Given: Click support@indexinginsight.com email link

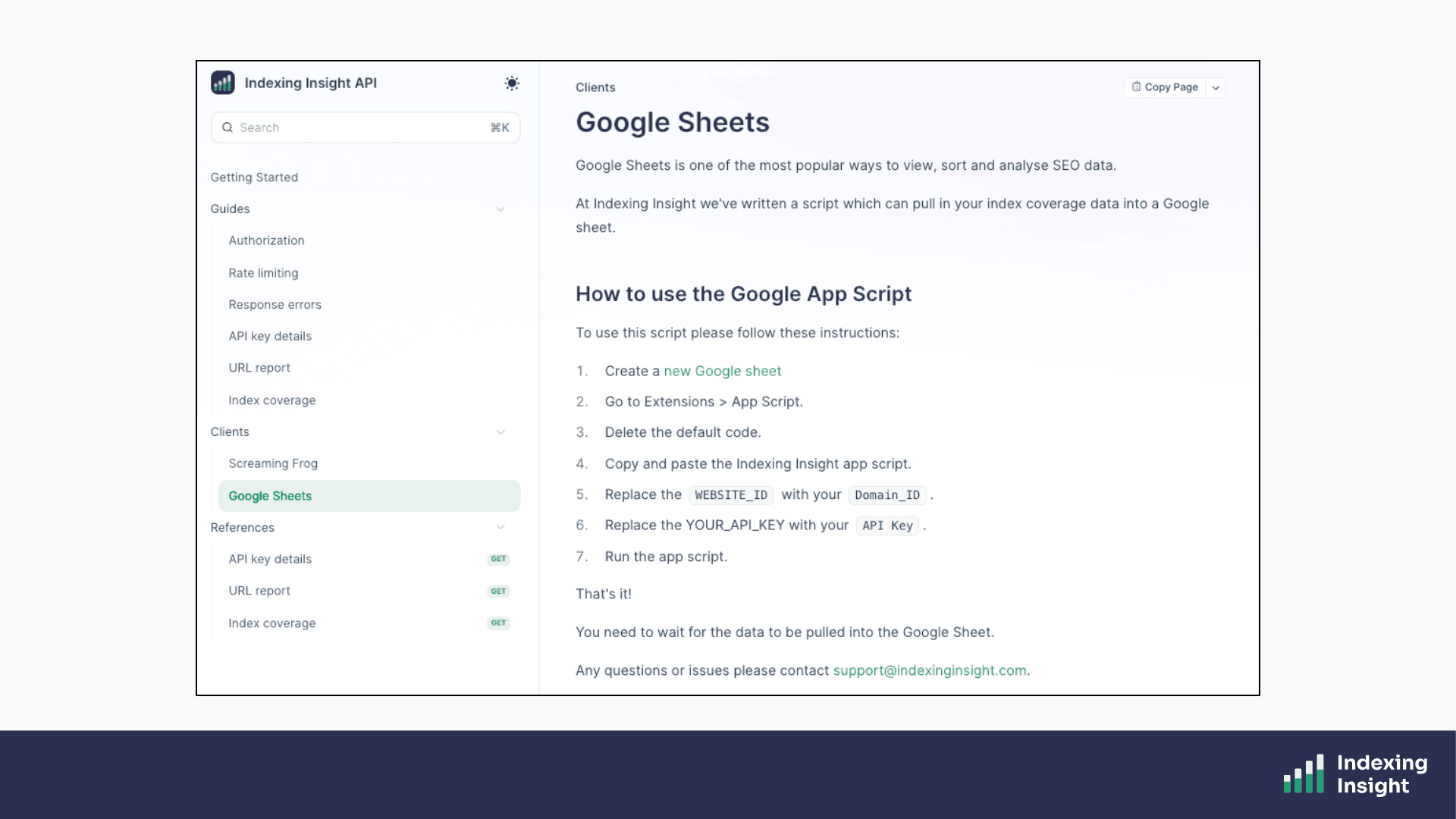Looking at the screenshot, I should click(x=929, y=670).
